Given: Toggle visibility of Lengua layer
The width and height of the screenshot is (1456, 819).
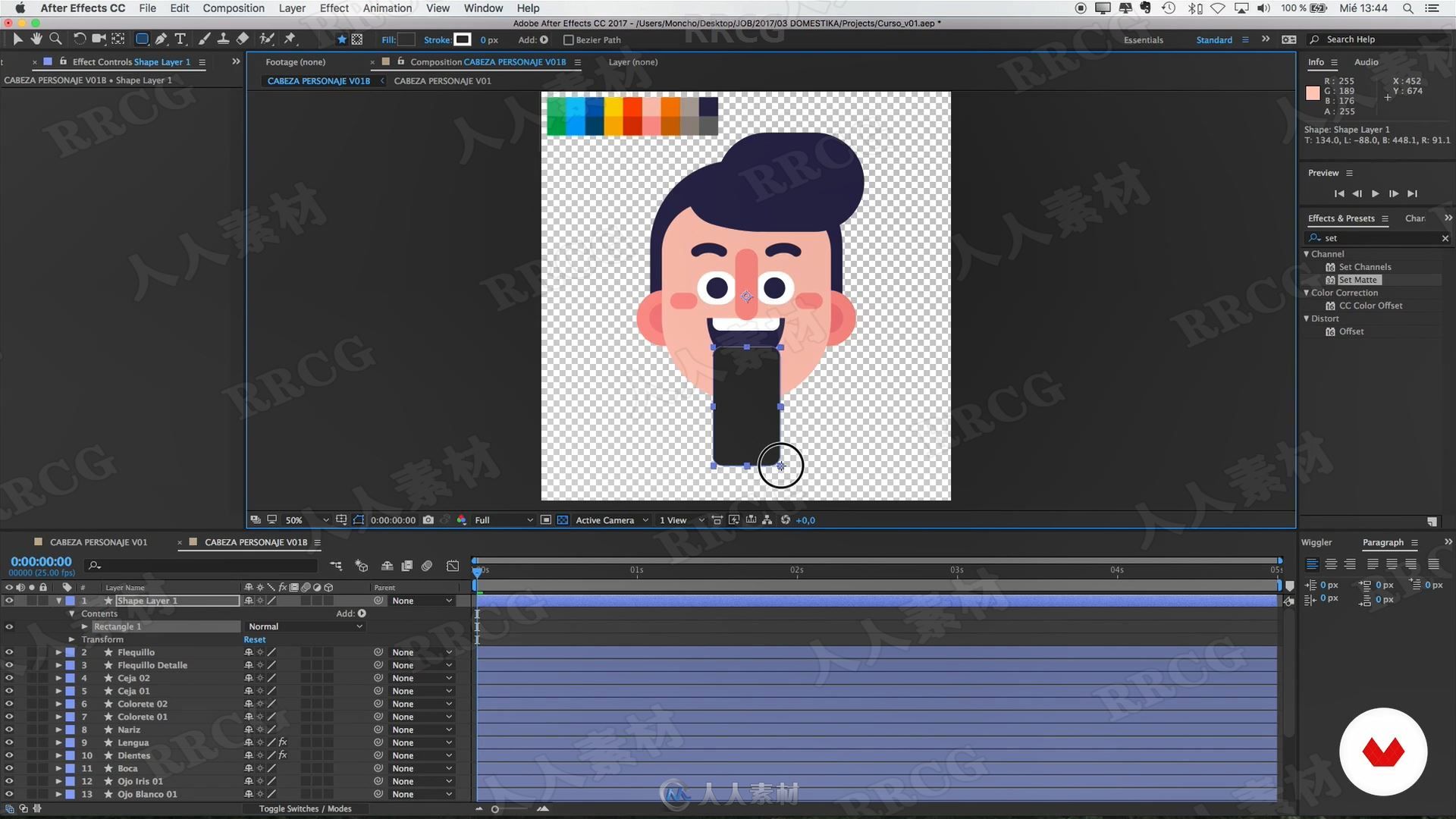Looking at the screenshot, I should tap(9, 742).
